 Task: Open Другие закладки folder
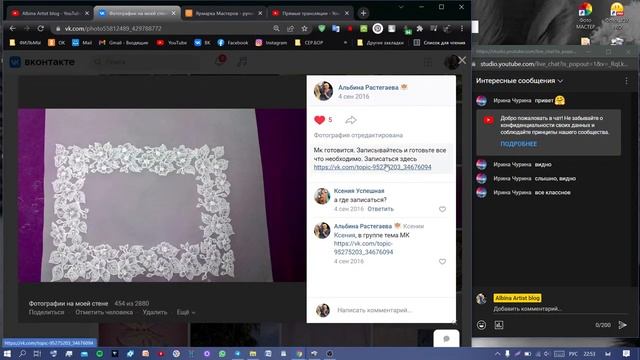(x=380, y=42)
